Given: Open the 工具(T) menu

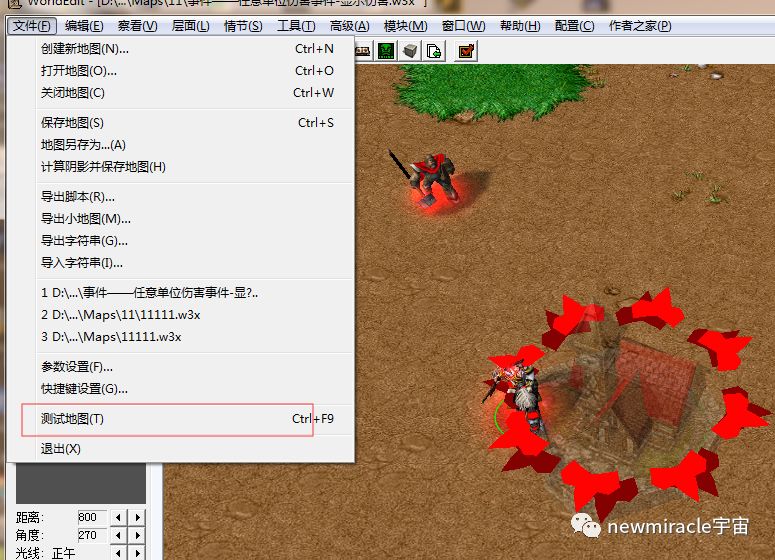Looking at the screenshot, I should (296, 26).
